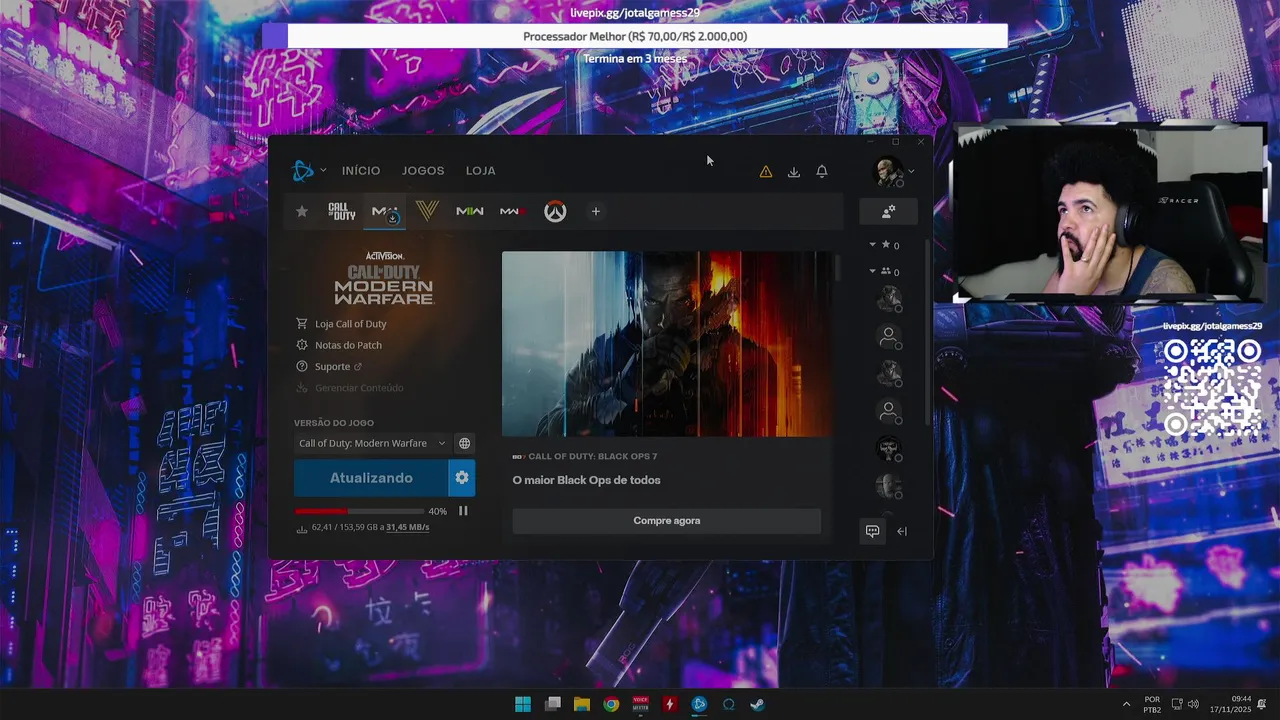Click the news panel scrollbar
The height and width of the screenshot is (720, 1280).
coord(838,268)
